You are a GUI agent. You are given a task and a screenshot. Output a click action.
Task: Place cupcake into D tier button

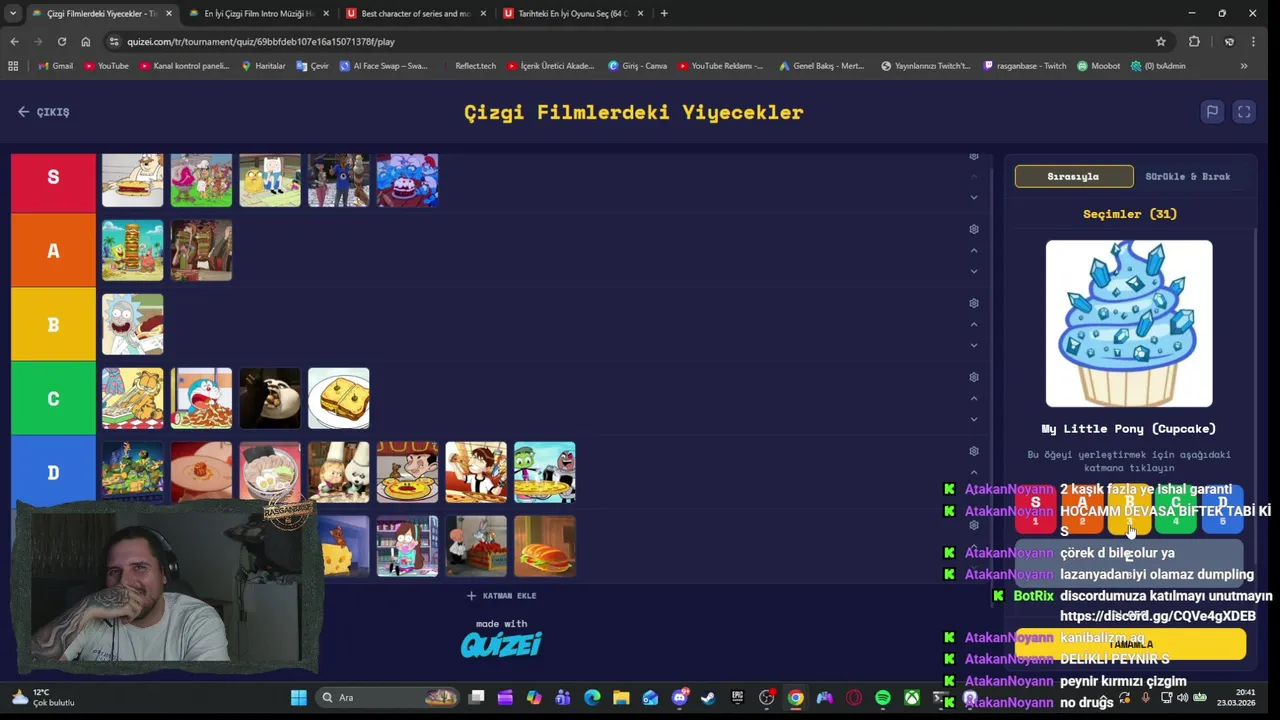tap(1223, 509)
